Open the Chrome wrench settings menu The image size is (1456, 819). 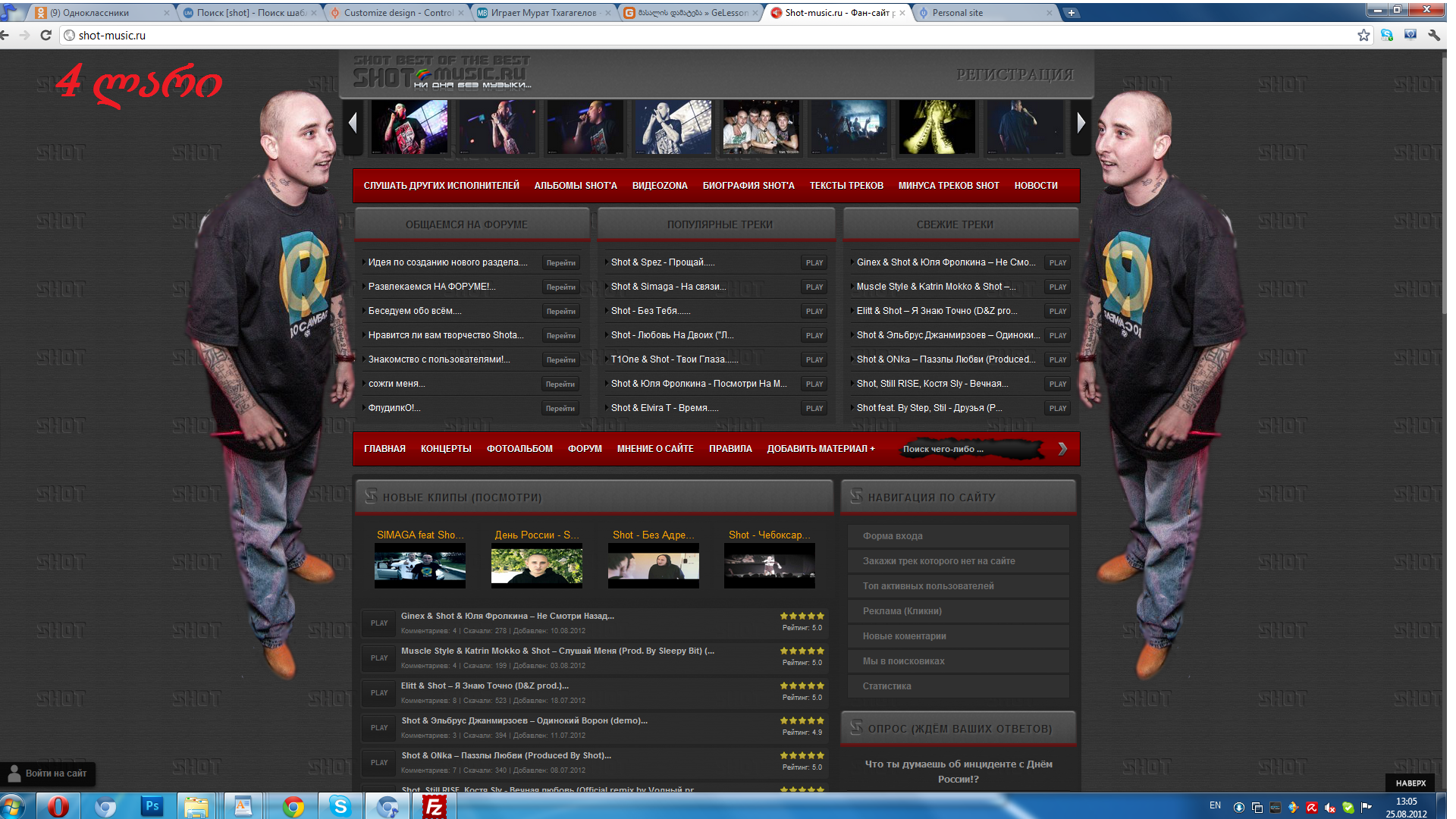point(1434,35)
